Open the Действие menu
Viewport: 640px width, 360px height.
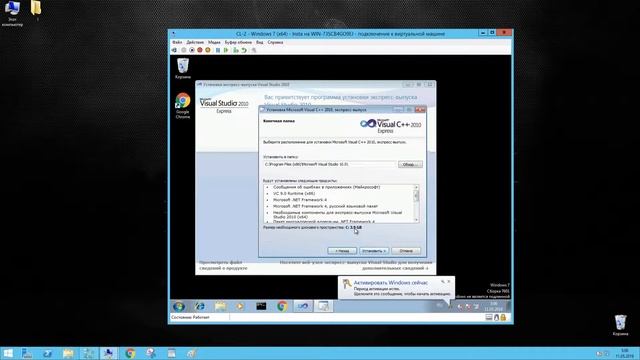(195, 42)
